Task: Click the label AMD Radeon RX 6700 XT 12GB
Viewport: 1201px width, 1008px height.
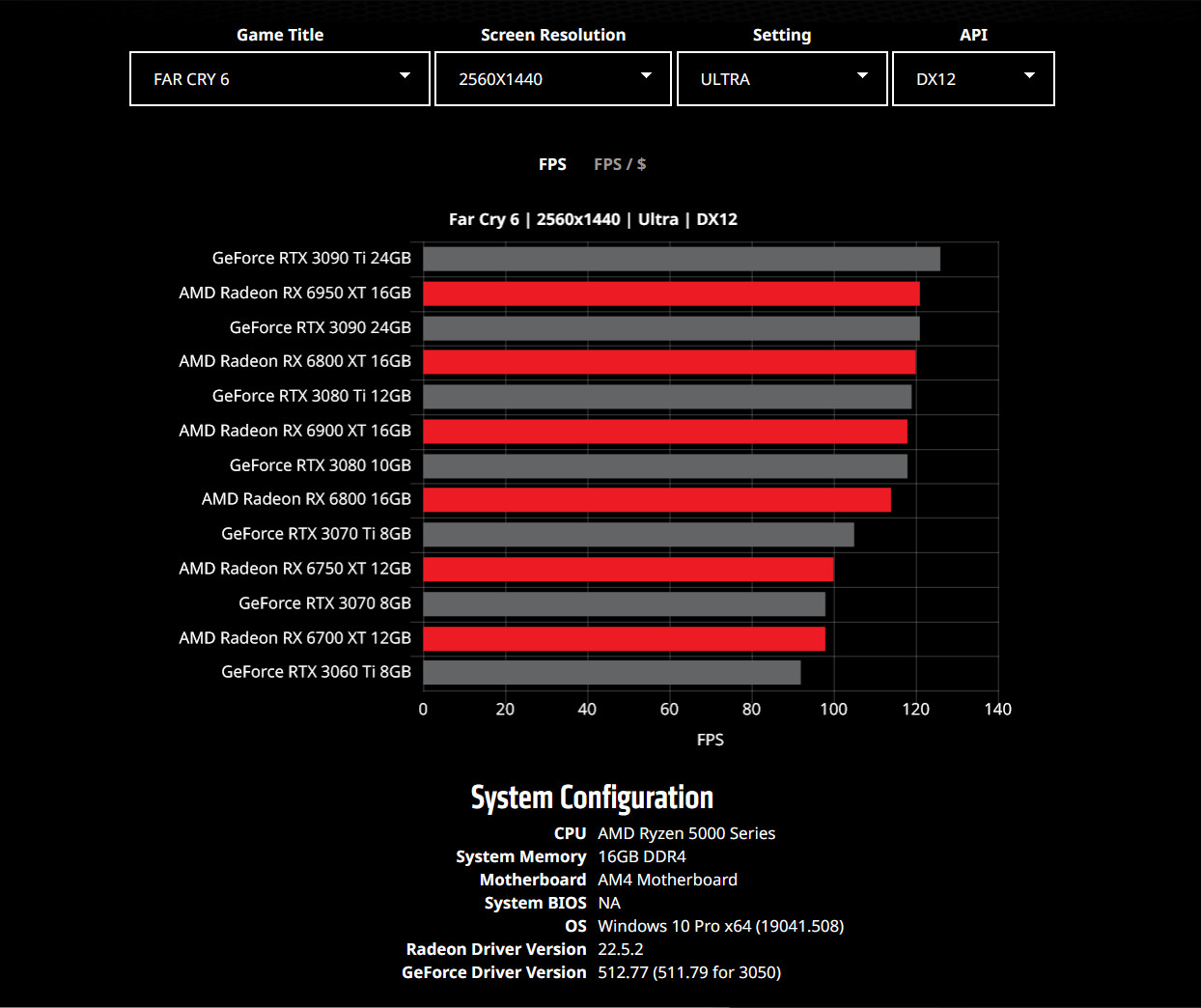Action: (x=295, y=638)
